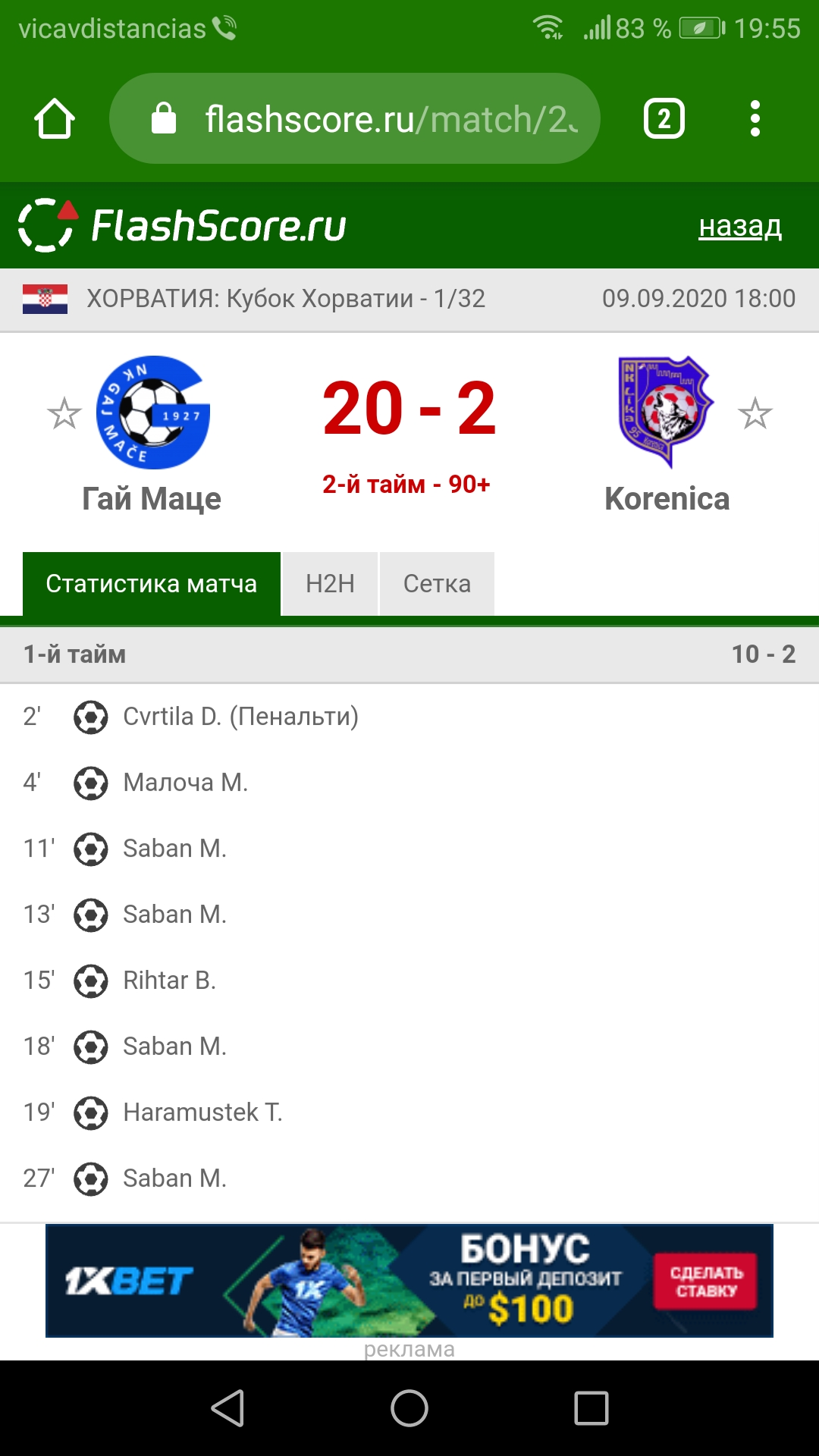The width and height of the screenshot is (819, 1456).
Task: Tap the lock icon in address bar
Action: 164,119
